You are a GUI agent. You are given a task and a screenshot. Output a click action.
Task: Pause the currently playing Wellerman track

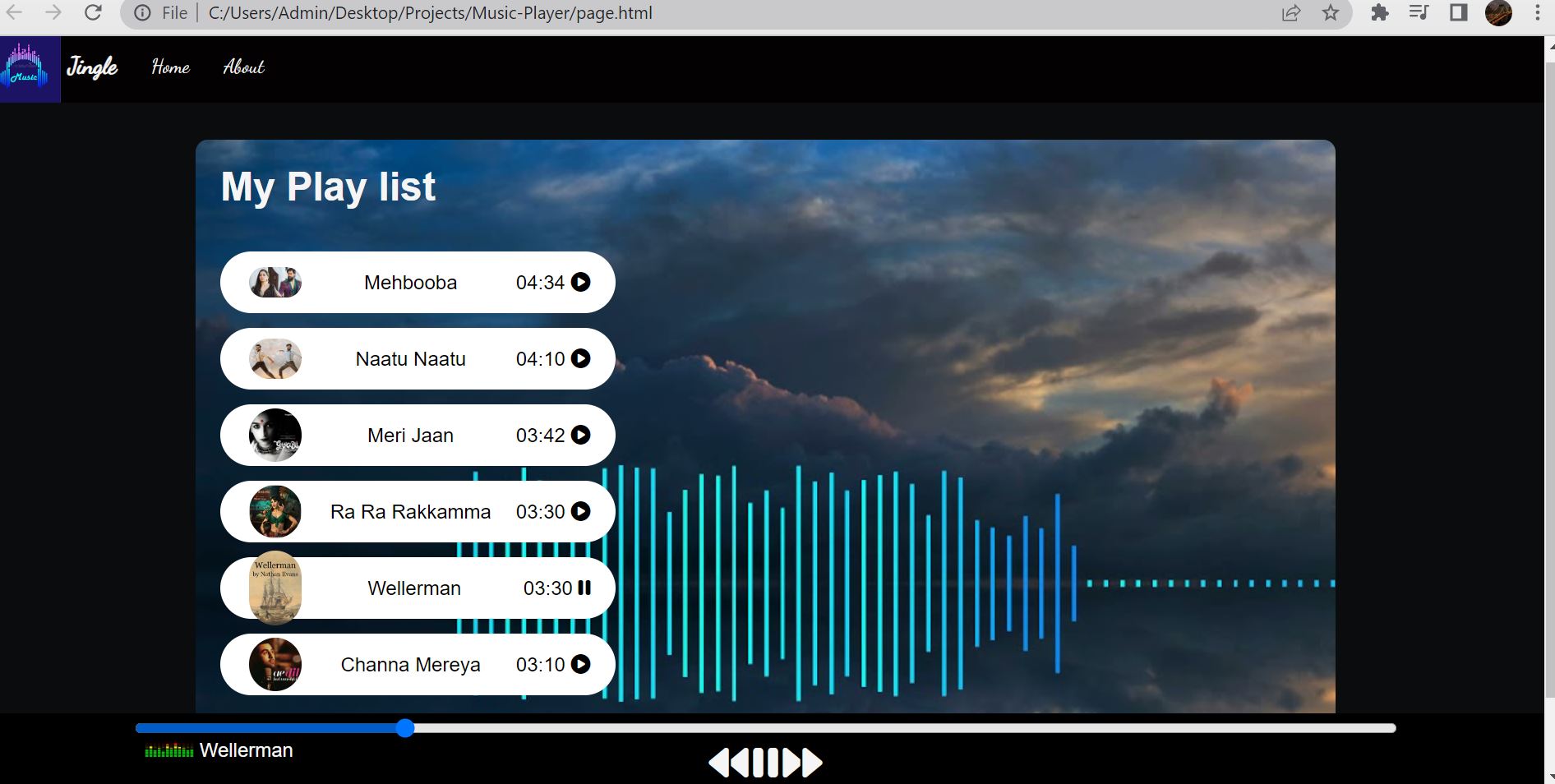(584, 588)
